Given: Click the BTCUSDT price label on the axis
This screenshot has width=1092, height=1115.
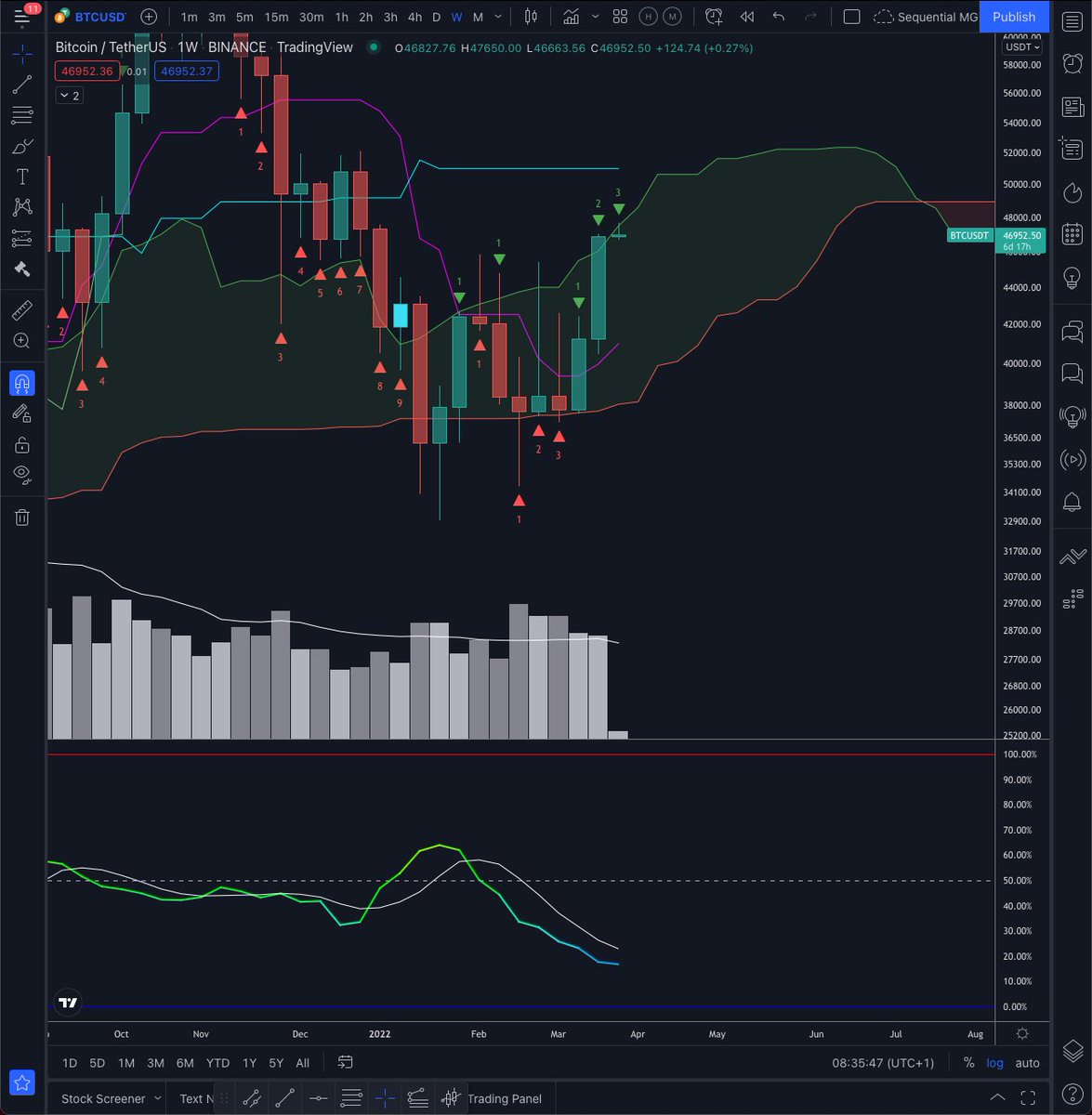Looking at the screenshot, I should (x=968, y=235).
